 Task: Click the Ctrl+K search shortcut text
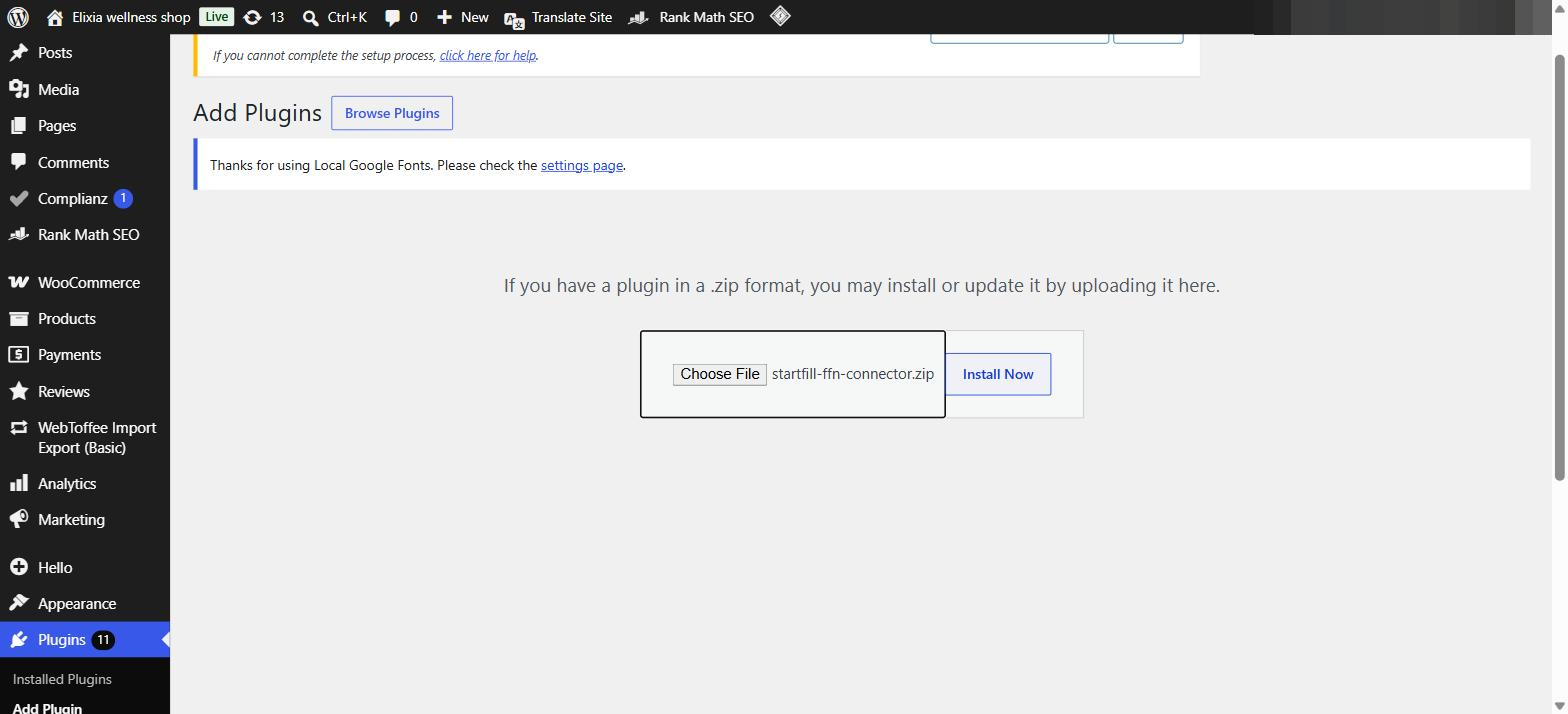(x=347, y=17)
